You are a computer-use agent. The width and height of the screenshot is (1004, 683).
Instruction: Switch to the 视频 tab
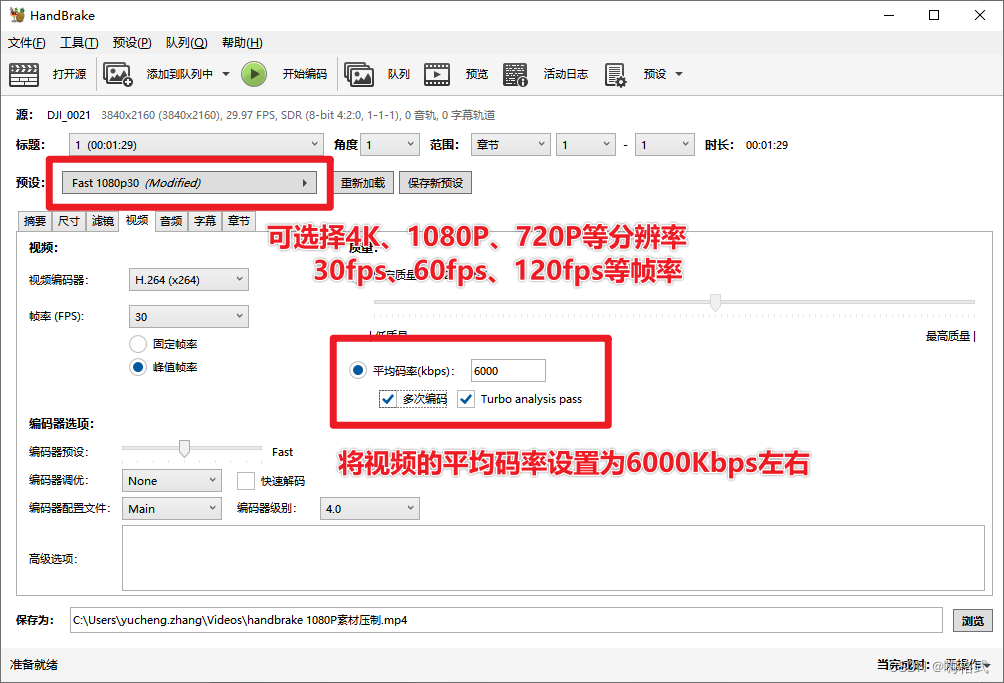pyautogui.click(x=137, y=221)
